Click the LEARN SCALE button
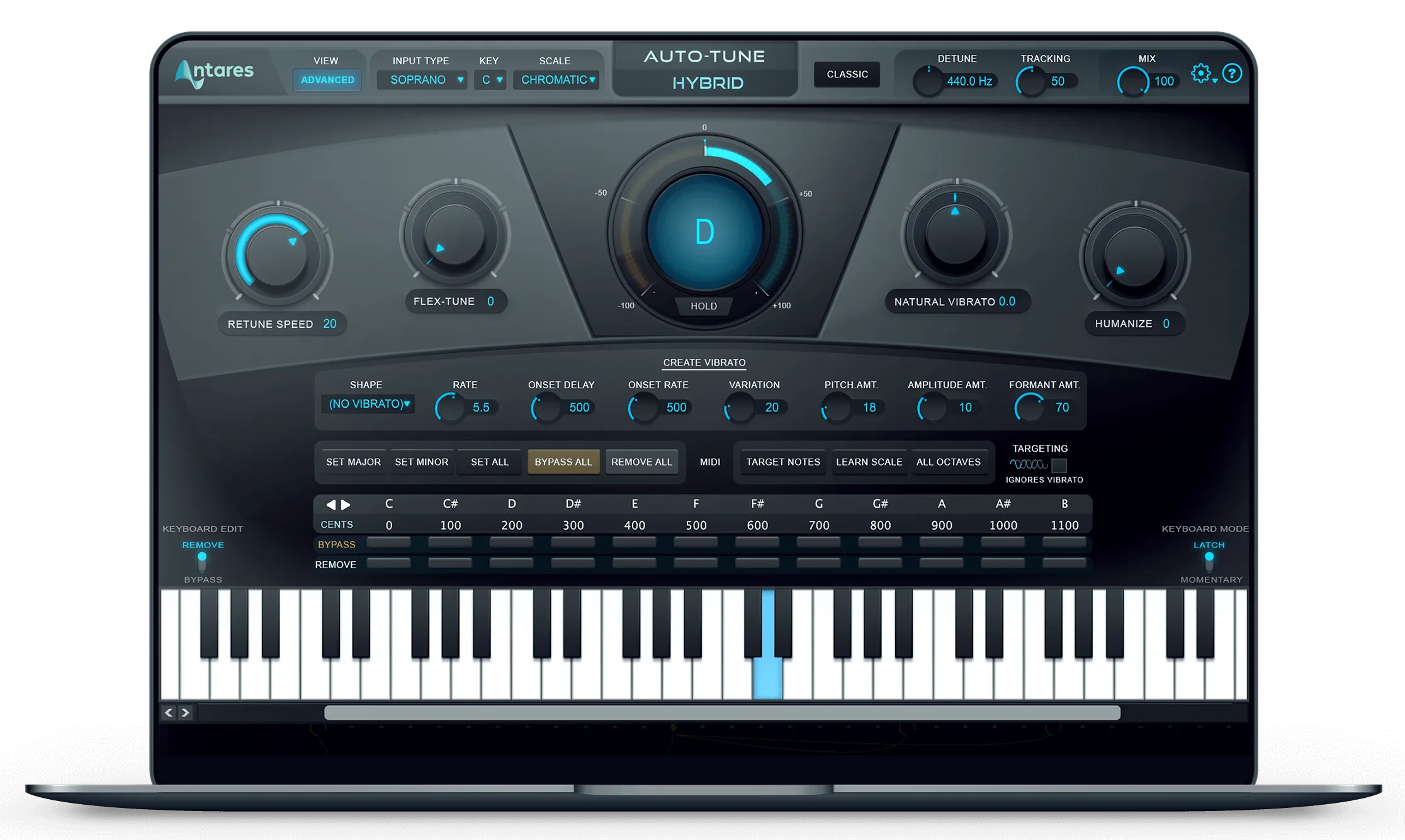The height and width of the screenshot is (840, 1405). (867, 461)
